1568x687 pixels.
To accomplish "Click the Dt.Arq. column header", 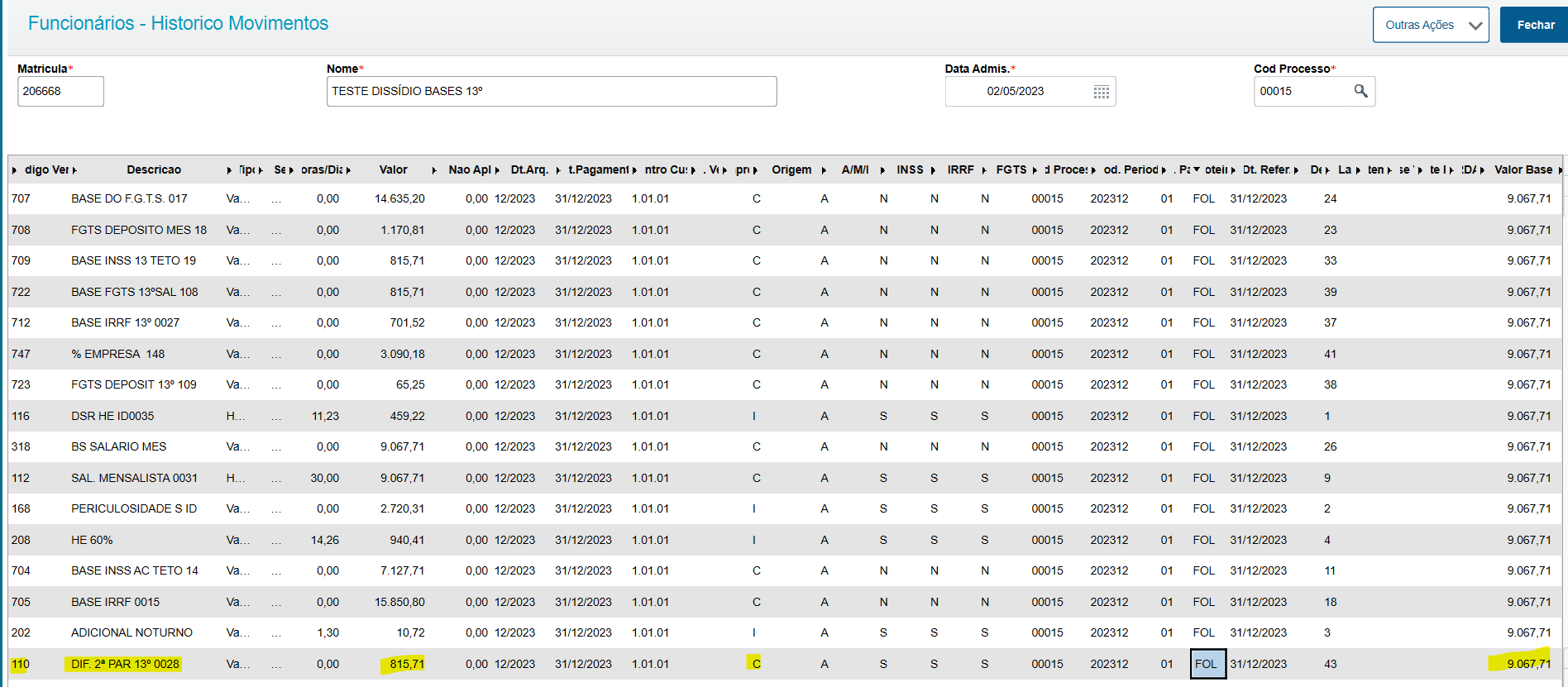I will coord(529,169).
